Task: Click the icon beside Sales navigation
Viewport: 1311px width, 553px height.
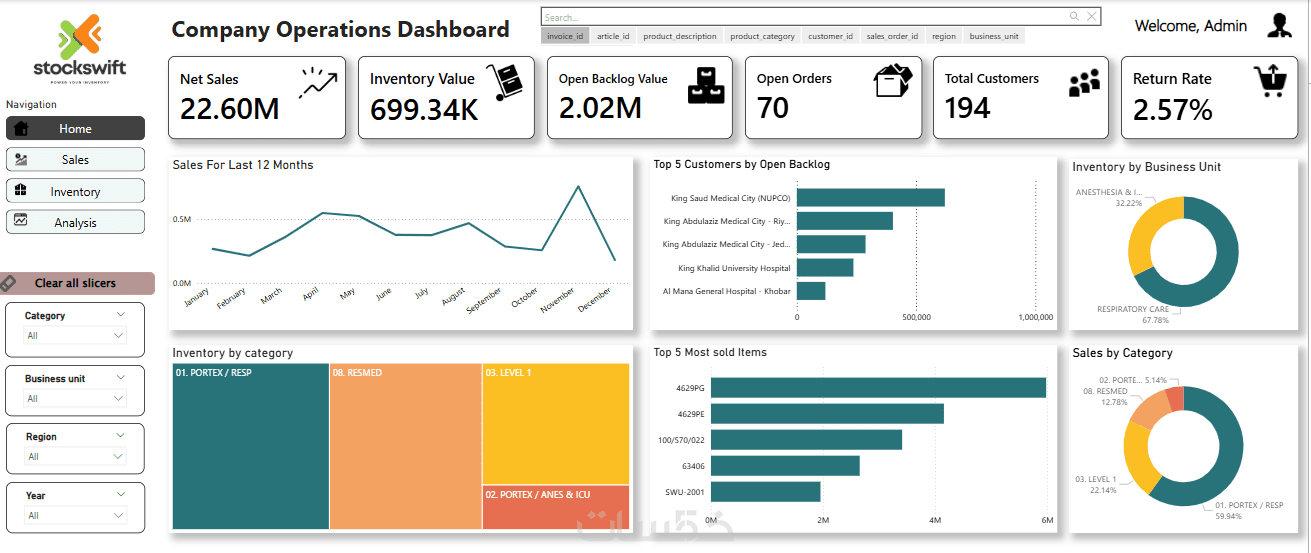Action: (x=21, y=160)
